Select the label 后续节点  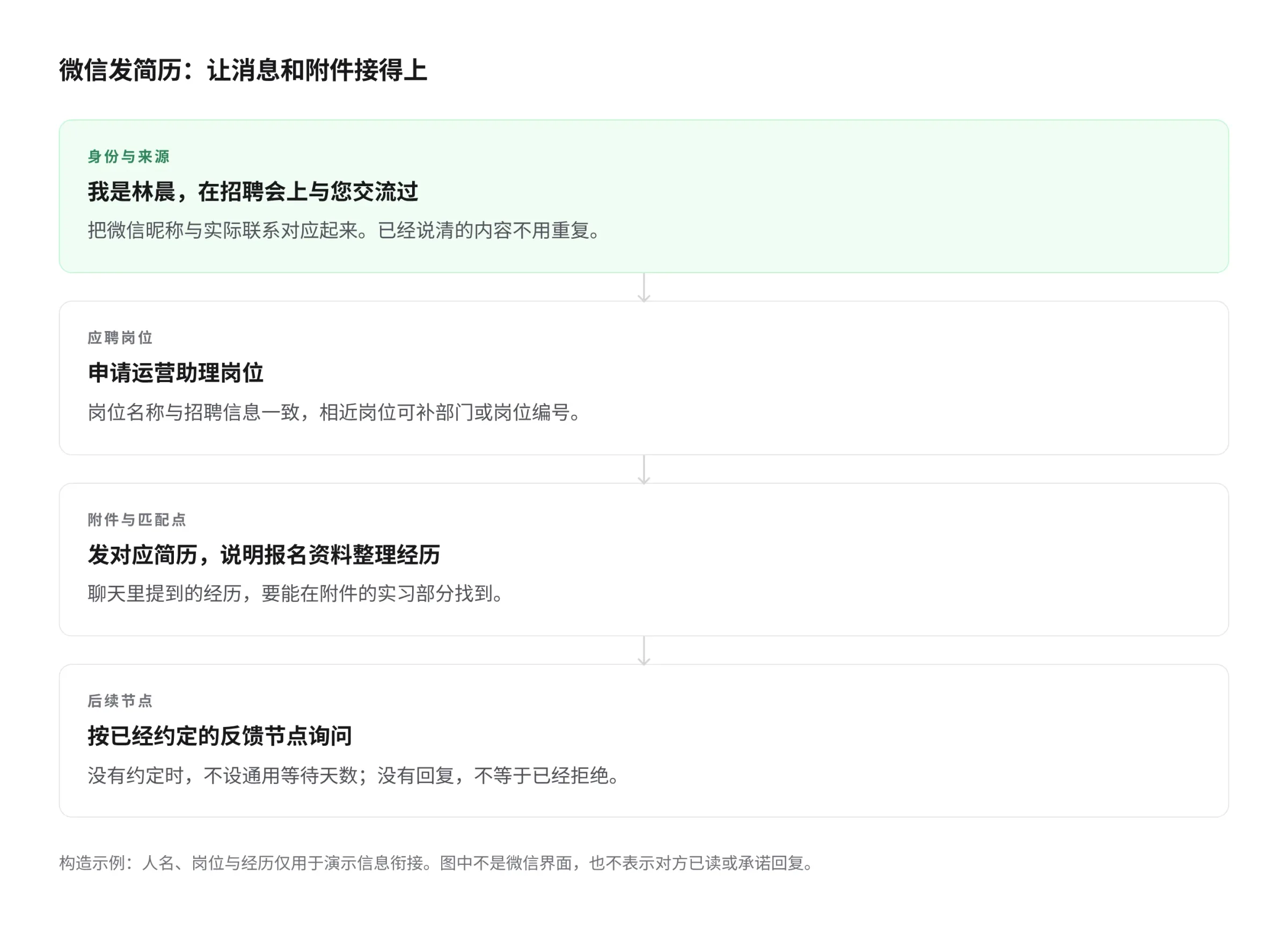pos(120,701)
